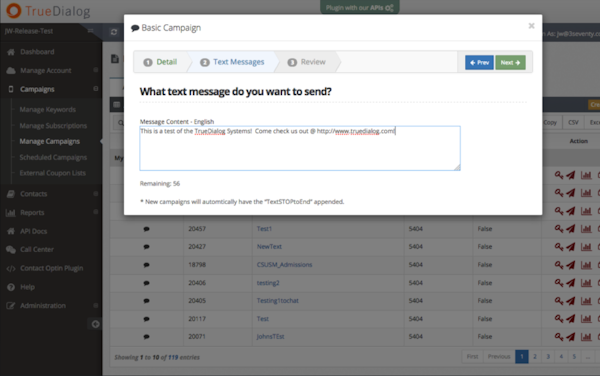The image size is (600, 376).
Task: Open bar chart report icon for NewText row
Action: point(586,247)
